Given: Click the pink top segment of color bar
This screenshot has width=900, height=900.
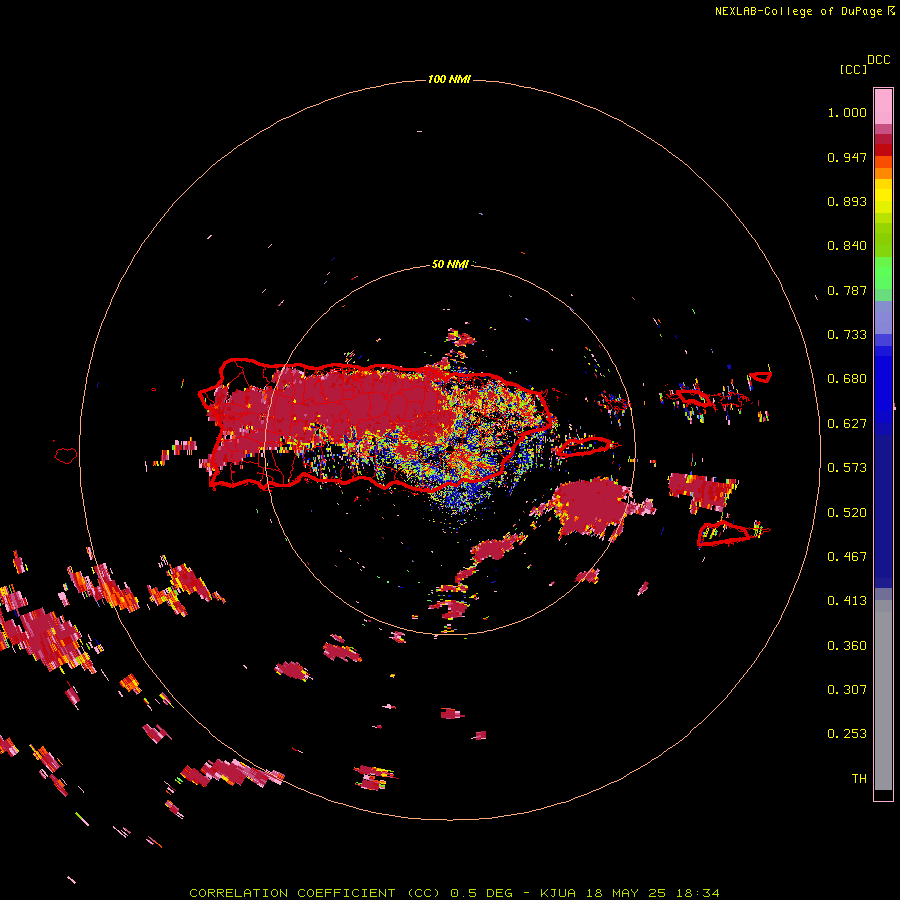Looking at the screenshot, I should click(x=883, y=106).
